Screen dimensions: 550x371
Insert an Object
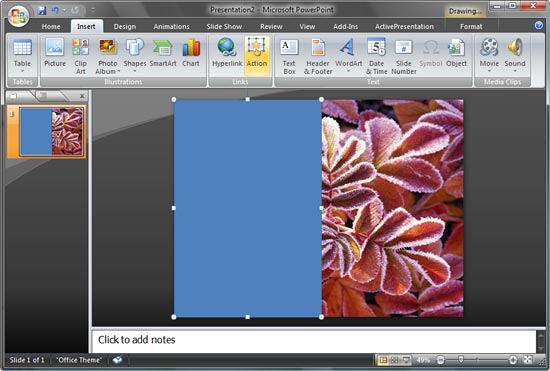[456, 56]
